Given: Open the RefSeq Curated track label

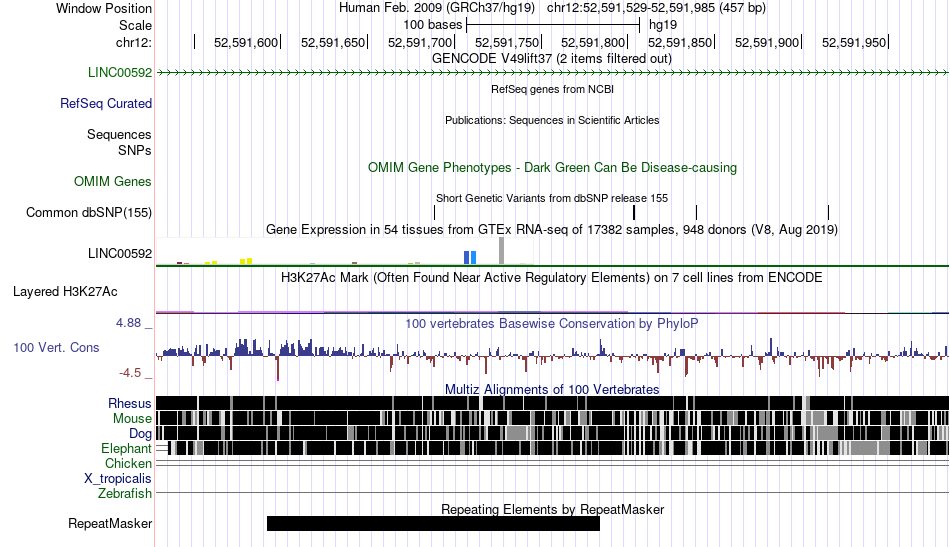Looking at the screenshot, I should coord(106,104).
